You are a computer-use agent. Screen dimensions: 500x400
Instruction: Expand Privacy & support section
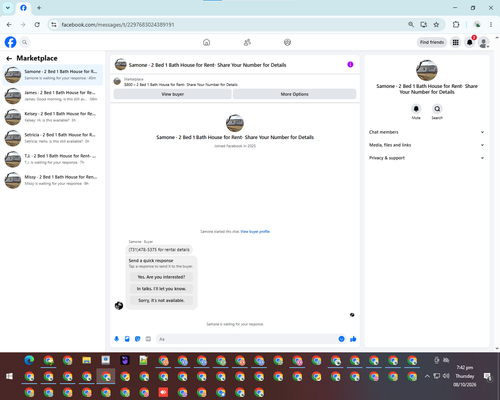(x=427, y=158)
